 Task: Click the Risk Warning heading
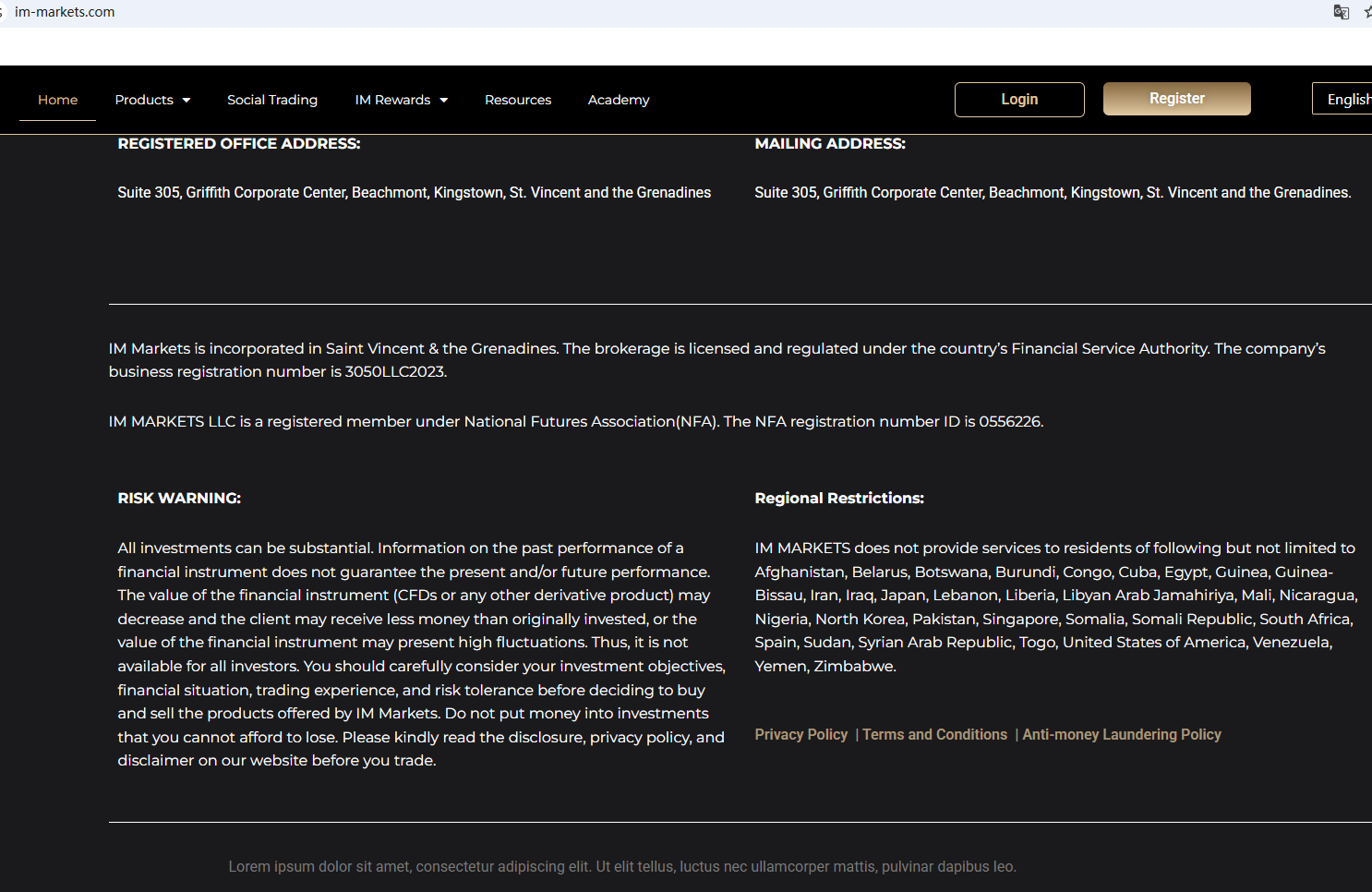click(x=179, y=499)
